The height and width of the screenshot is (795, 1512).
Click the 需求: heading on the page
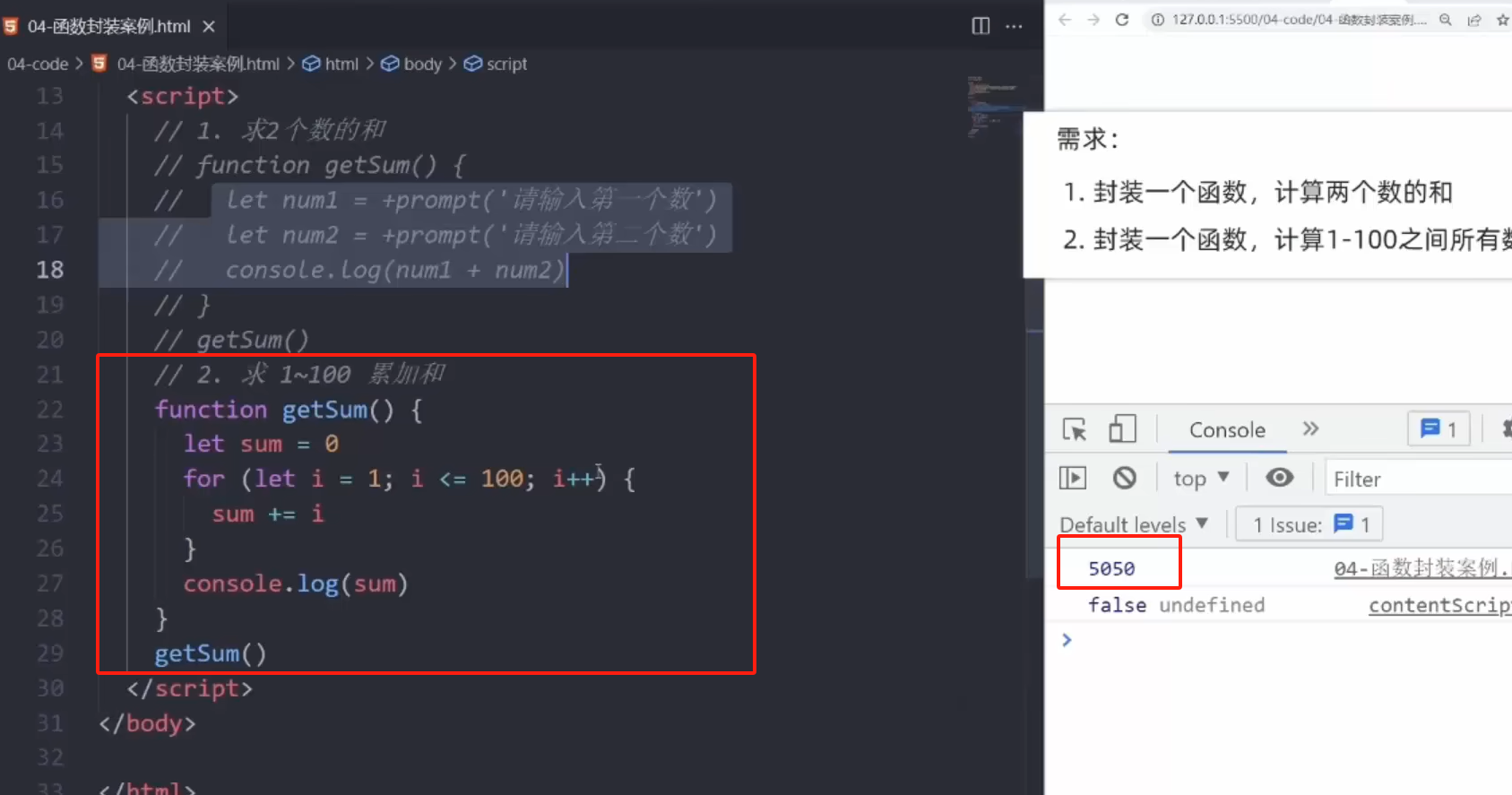click(1087, 139)
